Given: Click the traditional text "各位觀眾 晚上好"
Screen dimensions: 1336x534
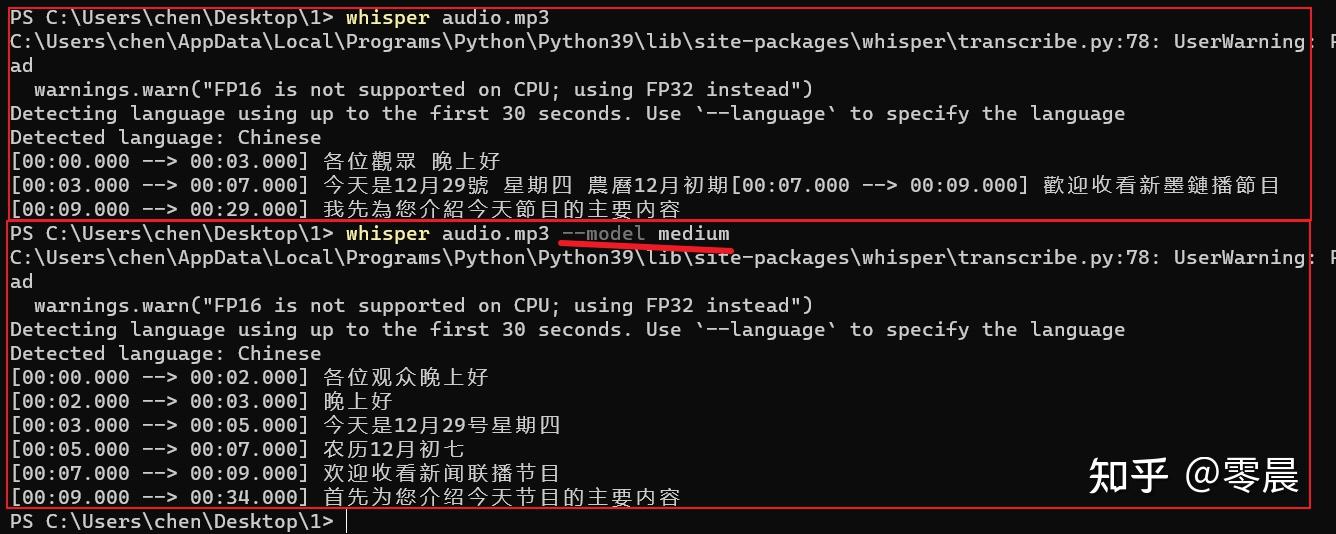Looking at the screenshot, I should (x=412, y=161).
